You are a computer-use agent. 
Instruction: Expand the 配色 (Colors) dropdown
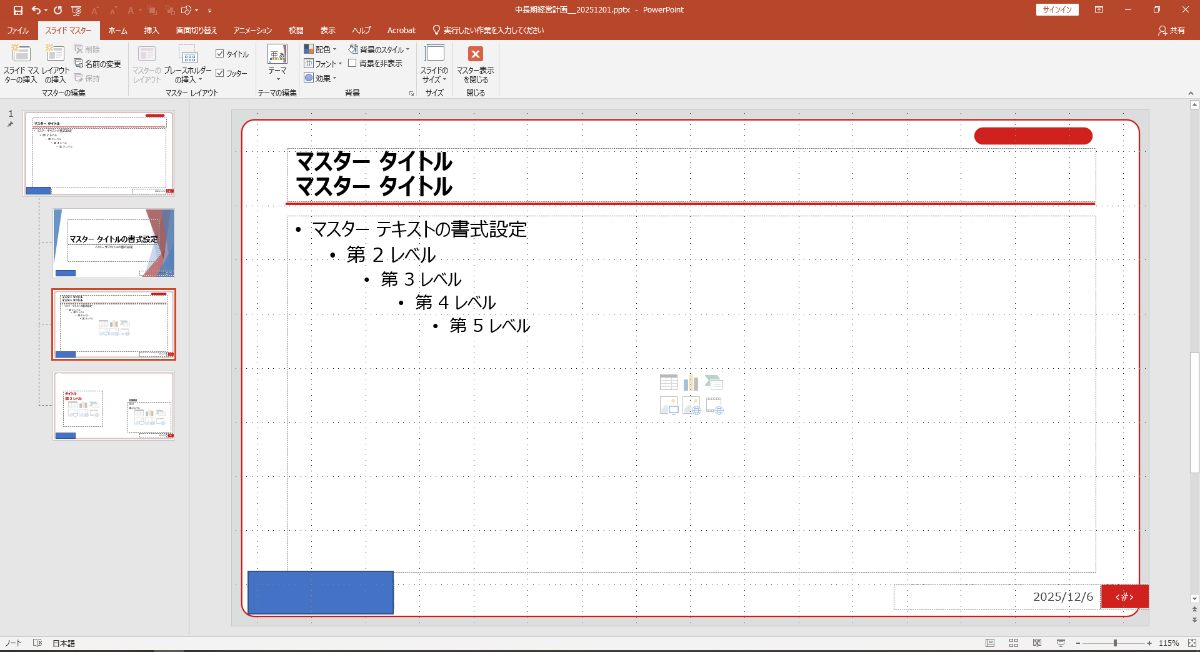320,49
